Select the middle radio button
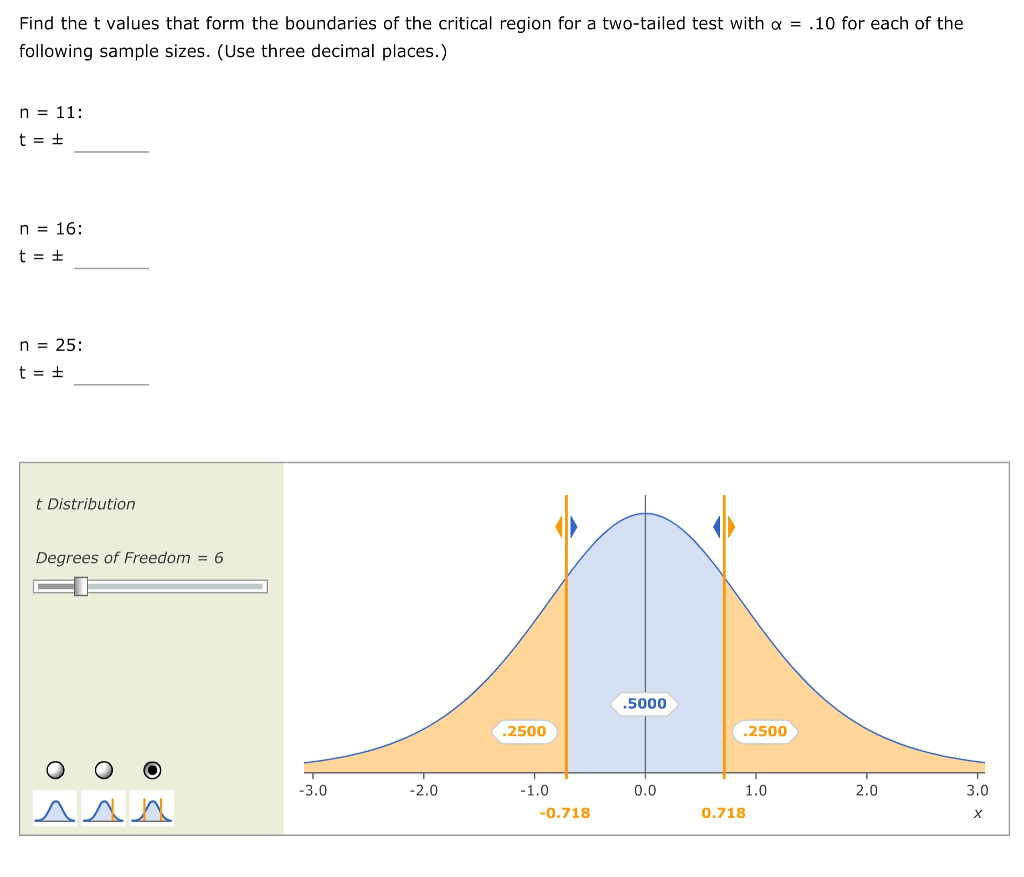This screenshot has width=1024, height=877. tap(103, 770)
